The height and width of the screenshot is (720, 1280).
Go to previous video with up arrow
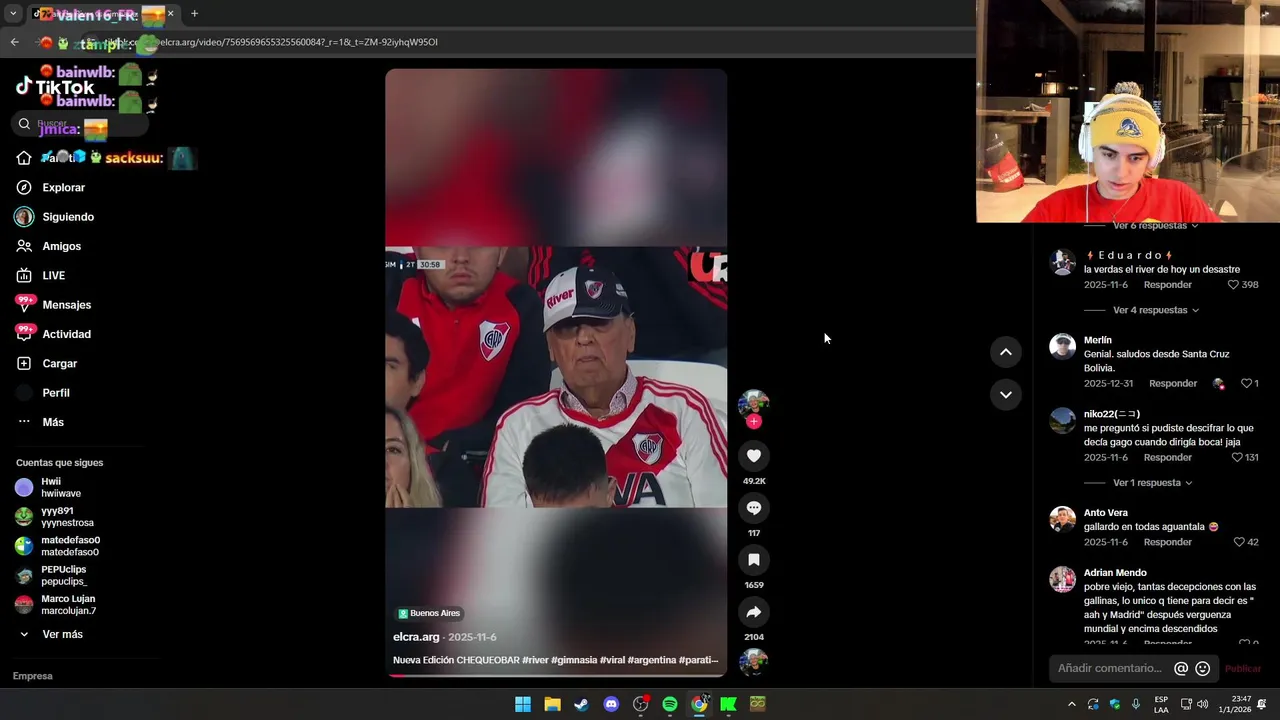[1006, 352]
